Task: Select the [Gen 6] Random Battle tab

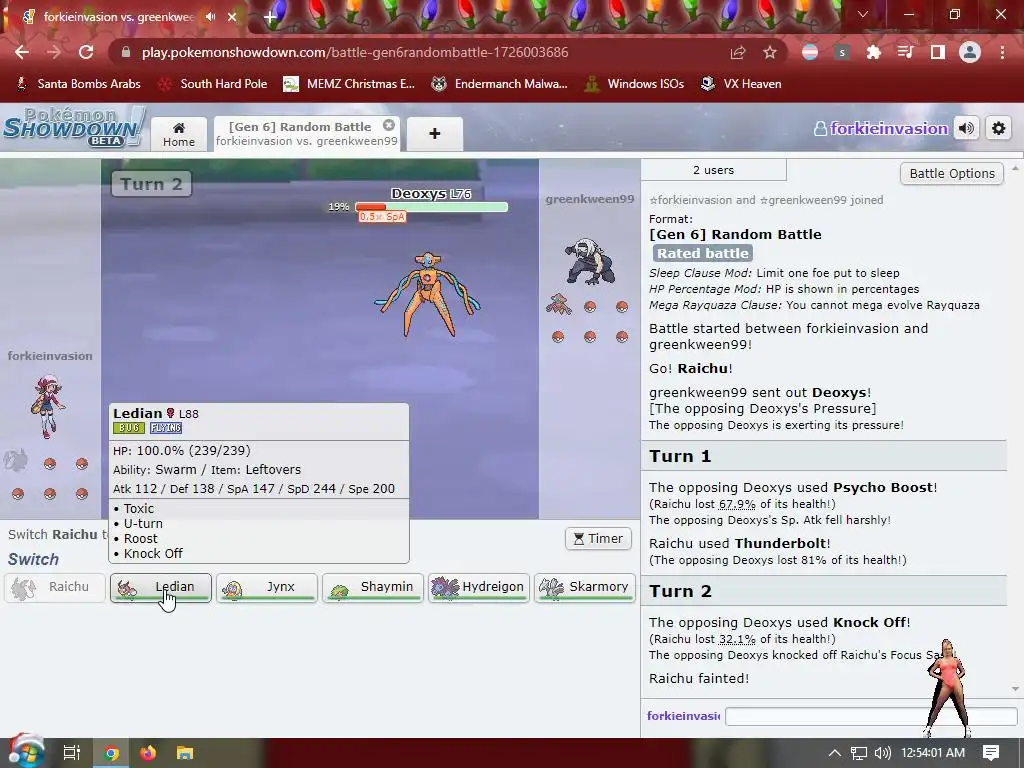Action: (306, 134)
